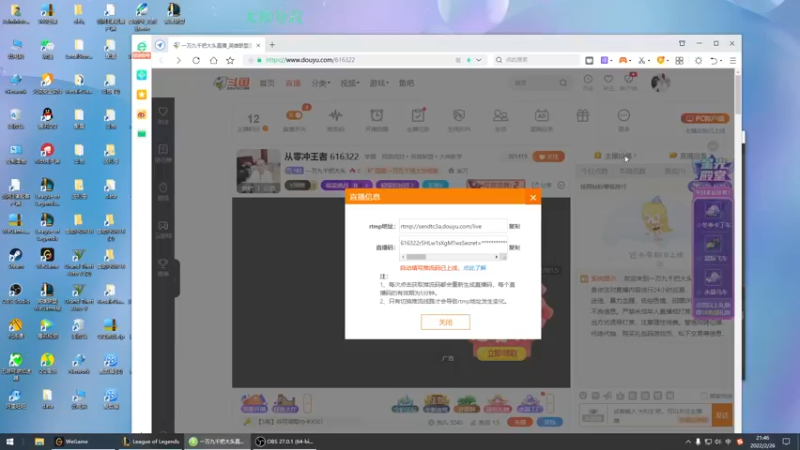
Task: Expand the 视频 nav dropdown
Action: pyautogui.click(x=349, y=83)
